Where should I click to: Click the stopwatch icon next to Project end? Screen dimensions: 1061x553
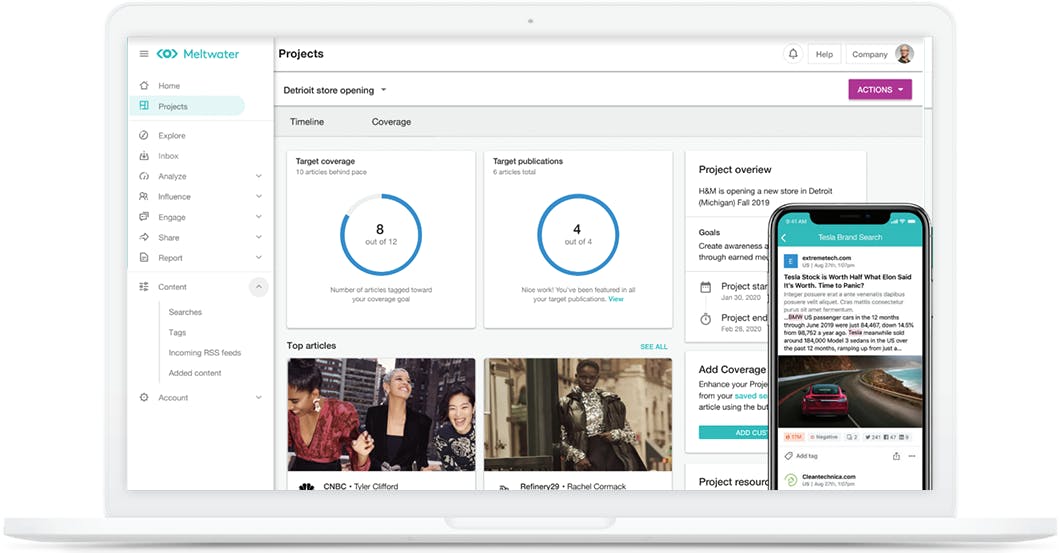pos(705,319)
